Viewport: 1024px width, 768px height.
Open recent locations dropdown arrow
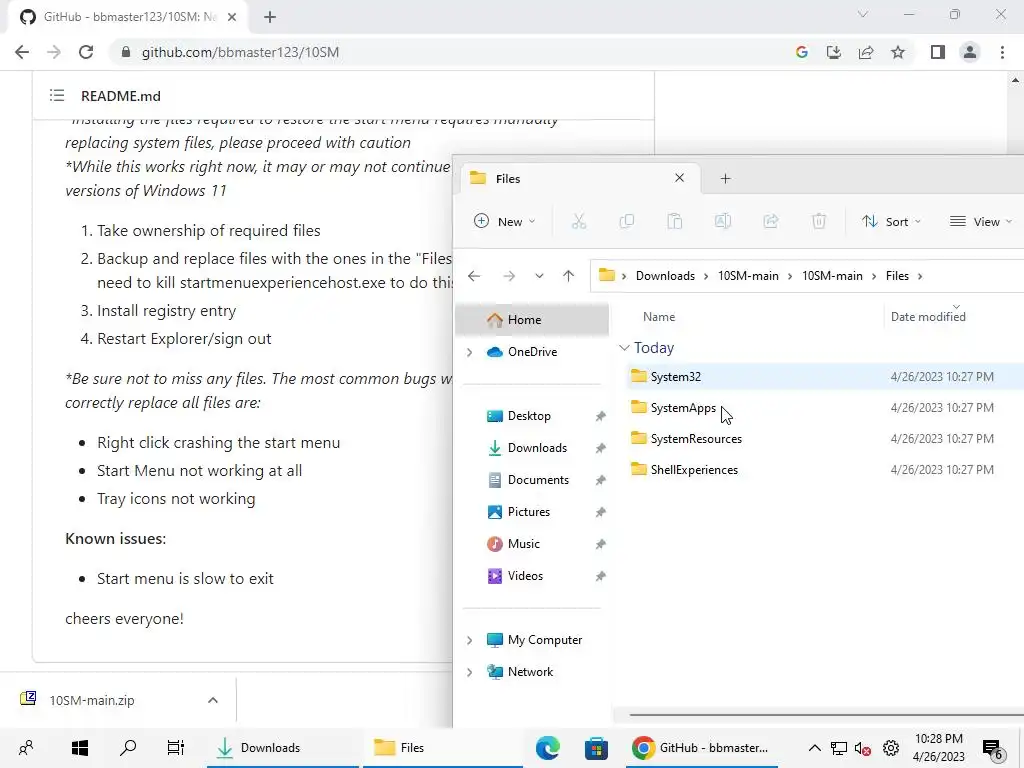coord(539,276)
